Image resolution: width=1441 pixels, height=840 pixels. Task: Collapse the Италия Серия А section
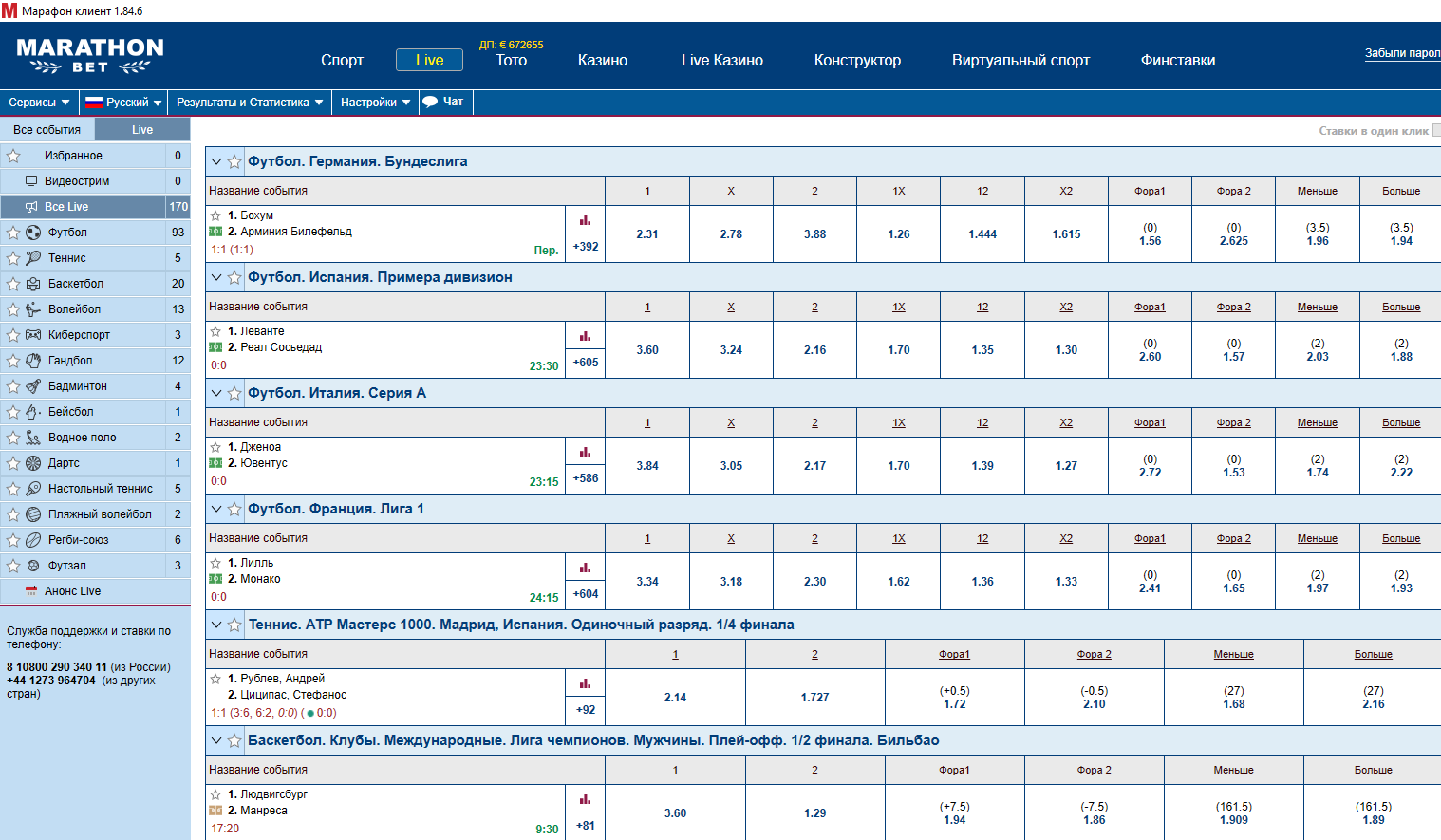[x=216, y=393]
